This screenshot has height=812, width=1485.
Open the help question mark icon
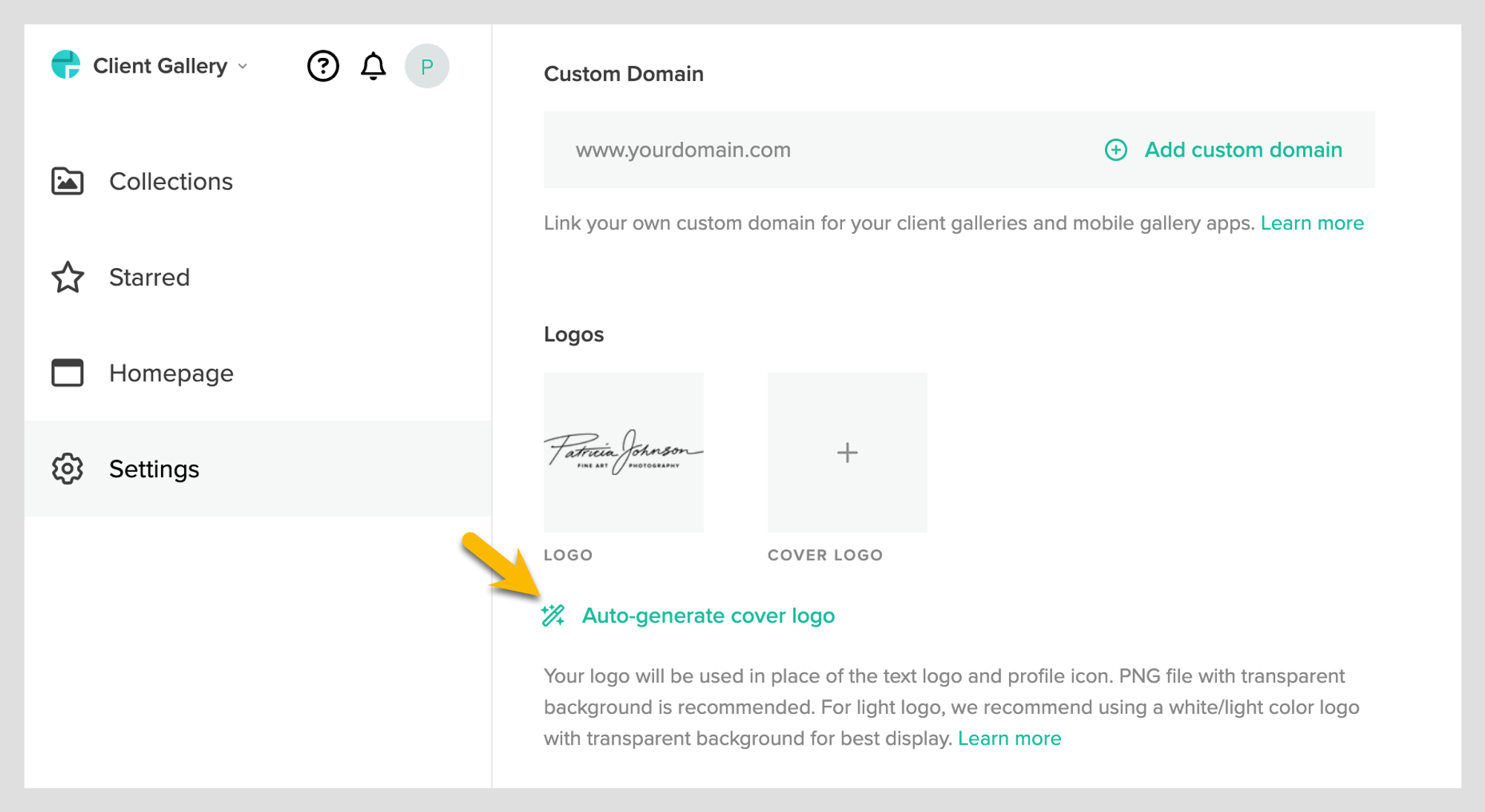click(323, 66)
